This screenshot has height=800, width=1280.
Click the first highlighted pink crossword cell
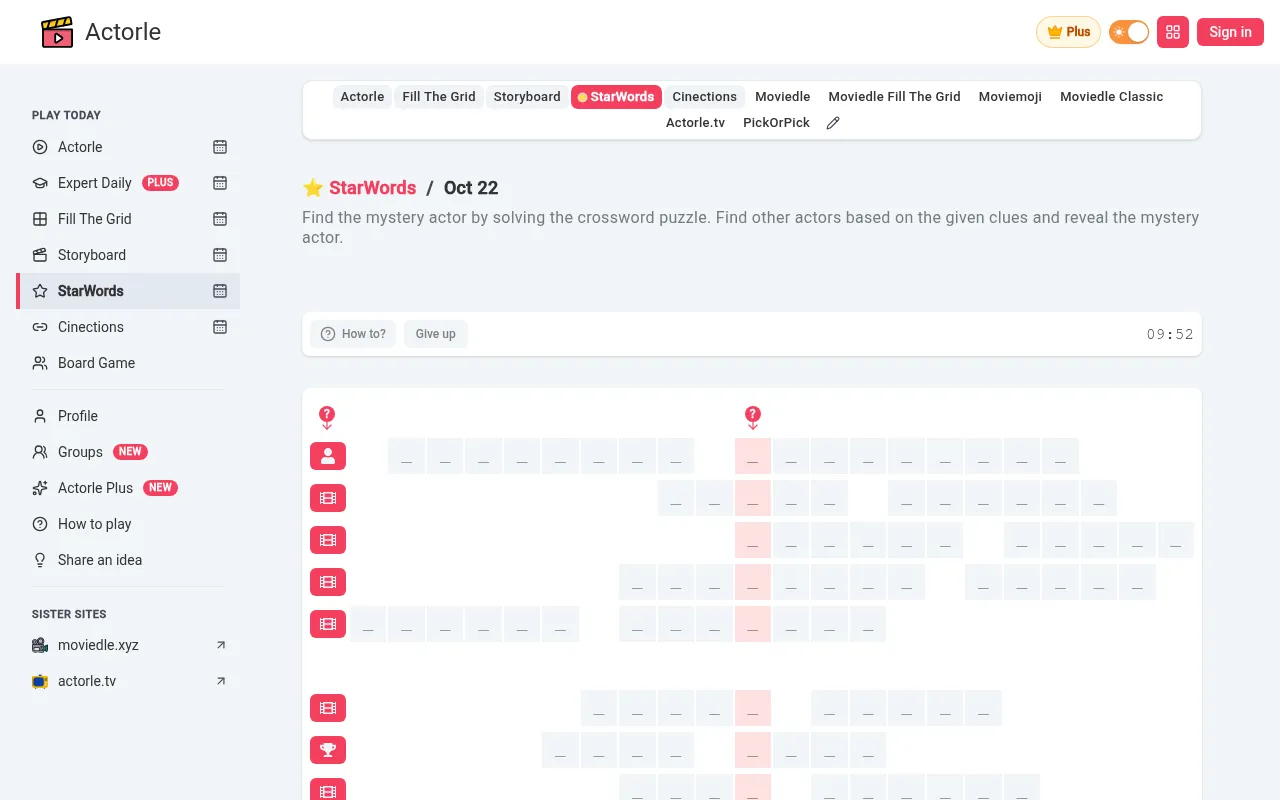point(753,456)
